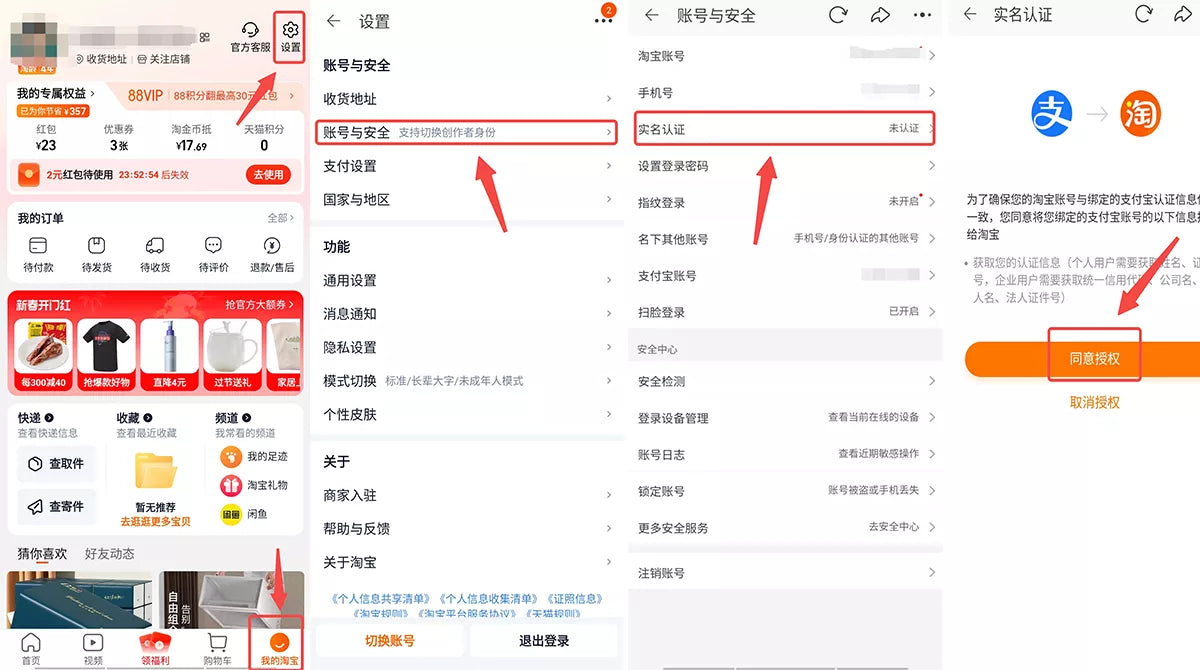Go back from 账号与安全 screen
This screenshot has height=670, width=1200.
[x=652, y=15]
